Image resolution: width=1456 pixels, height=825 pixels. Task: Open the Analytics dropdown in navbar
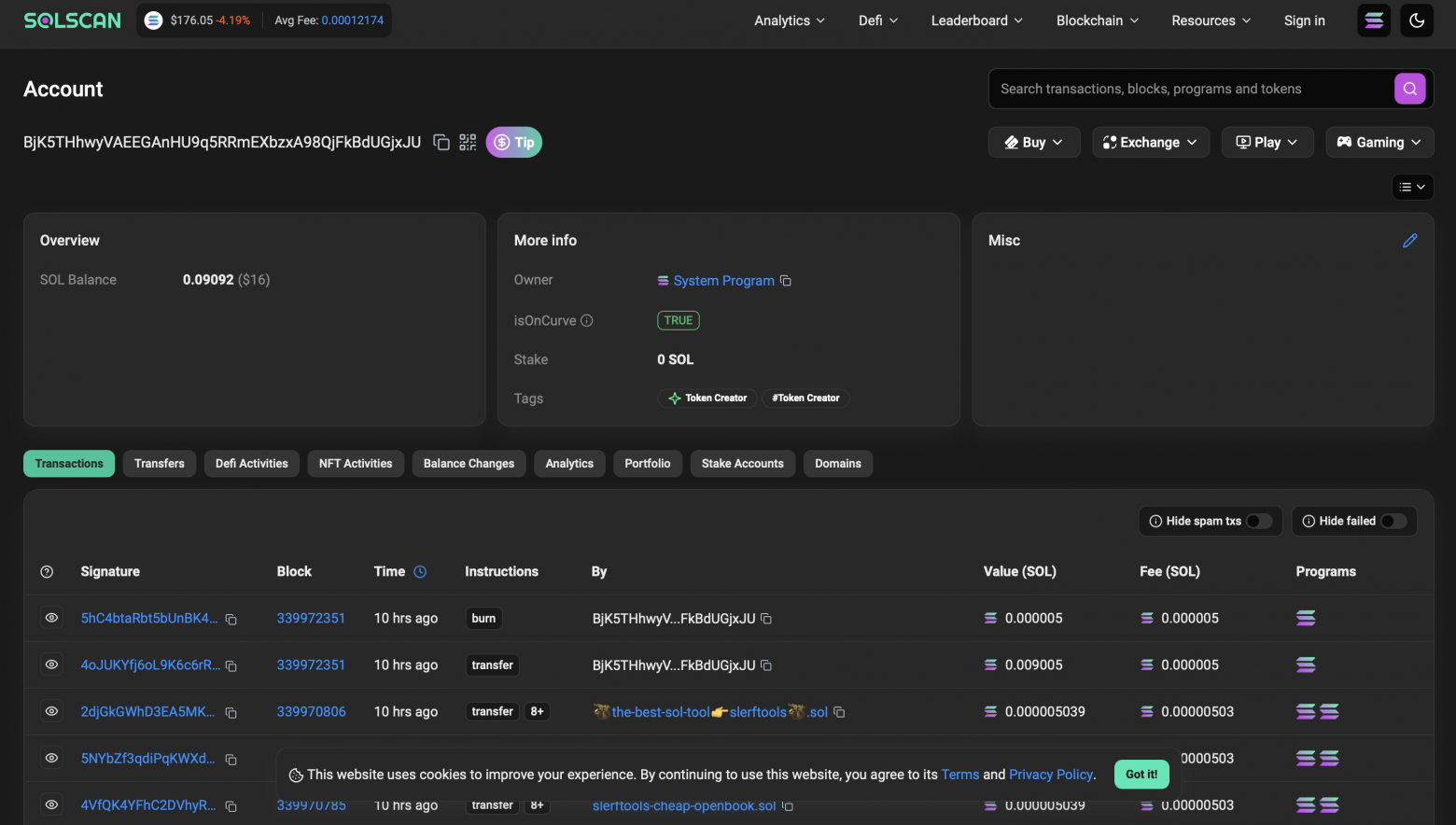tap(789, 21)
